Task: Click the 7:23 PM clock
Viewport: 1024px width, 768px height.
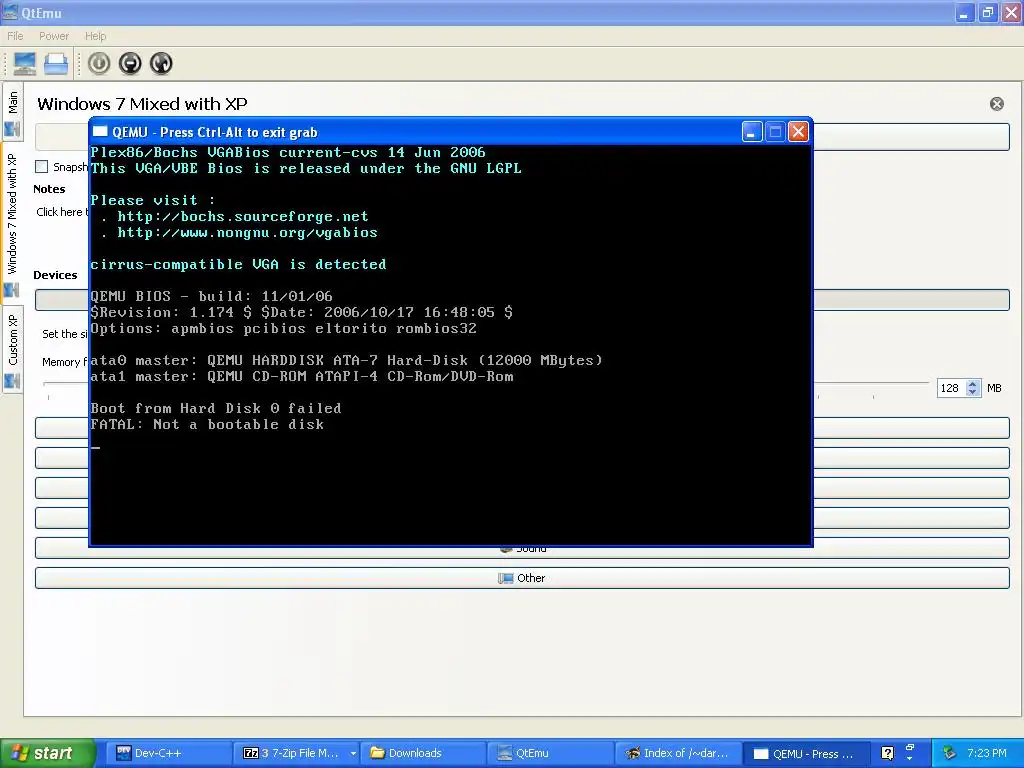Action: 987,753
